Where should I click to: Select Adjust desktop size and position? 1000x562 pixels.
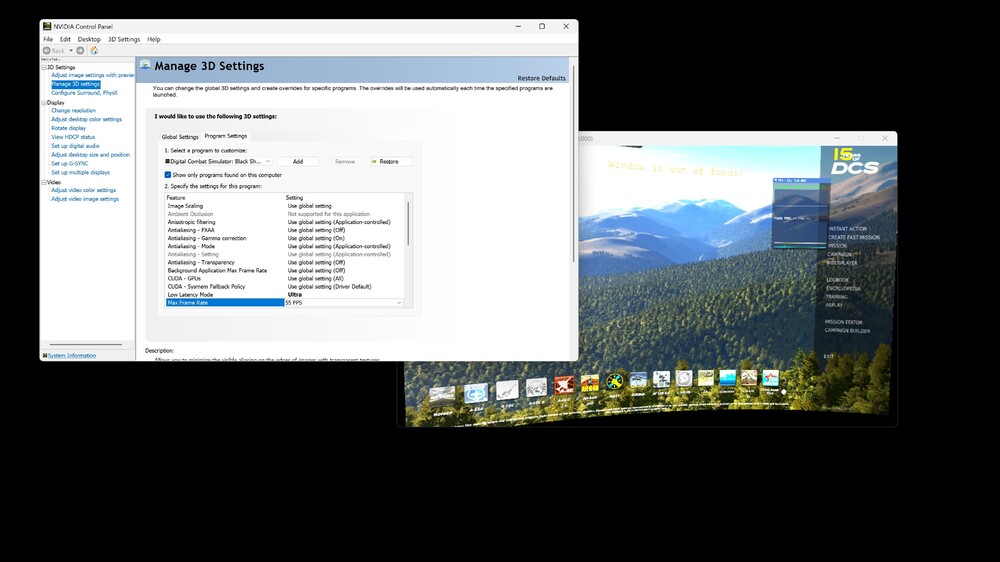point(91,154)
